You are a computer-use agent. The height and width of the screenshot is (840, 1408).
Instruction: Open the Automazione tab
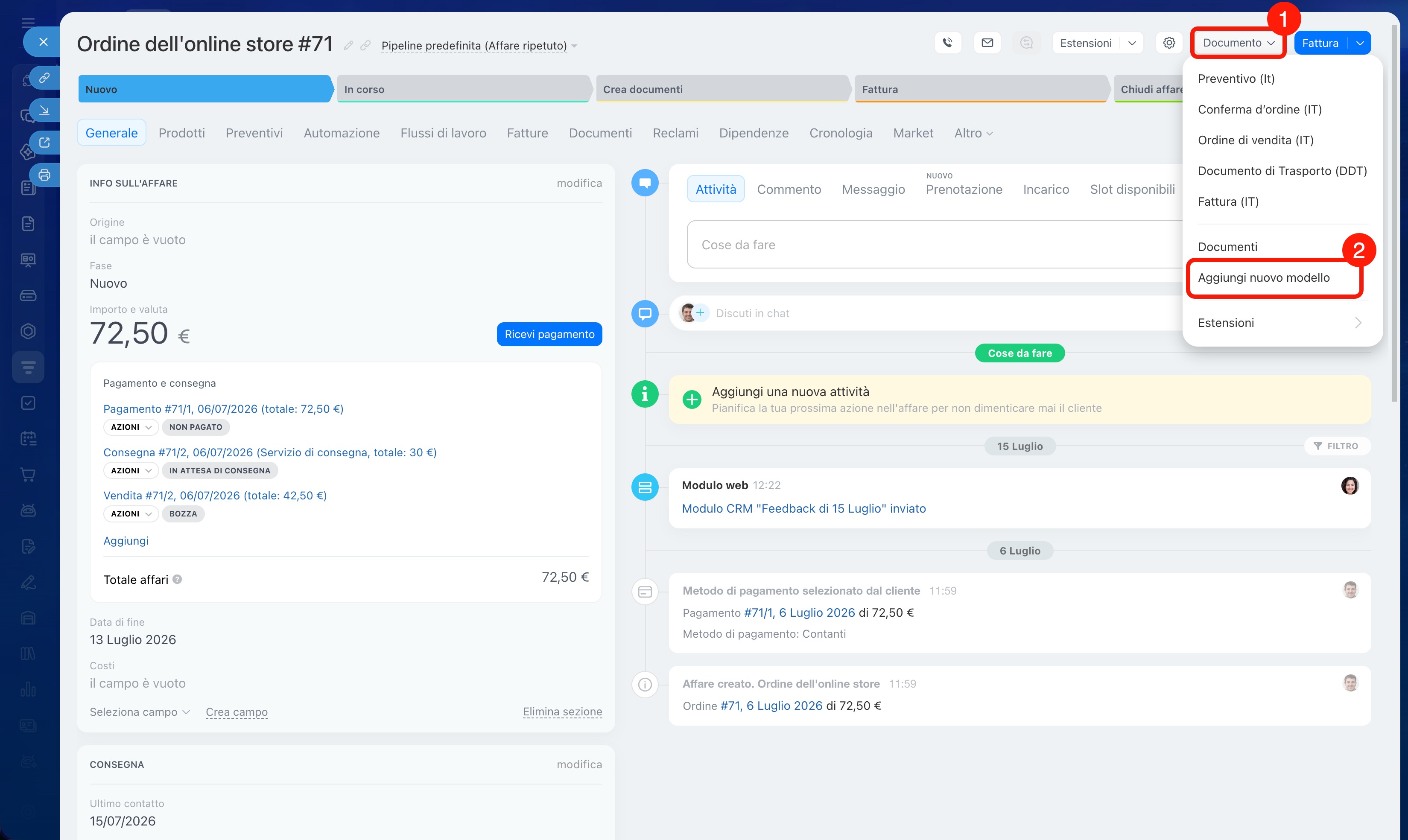pos(342,133)
